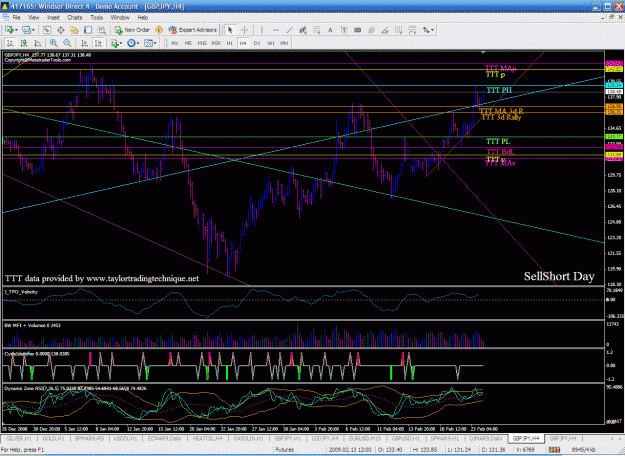Expand the periods dropdown arrow
The image size is (625, 456).
138,43
